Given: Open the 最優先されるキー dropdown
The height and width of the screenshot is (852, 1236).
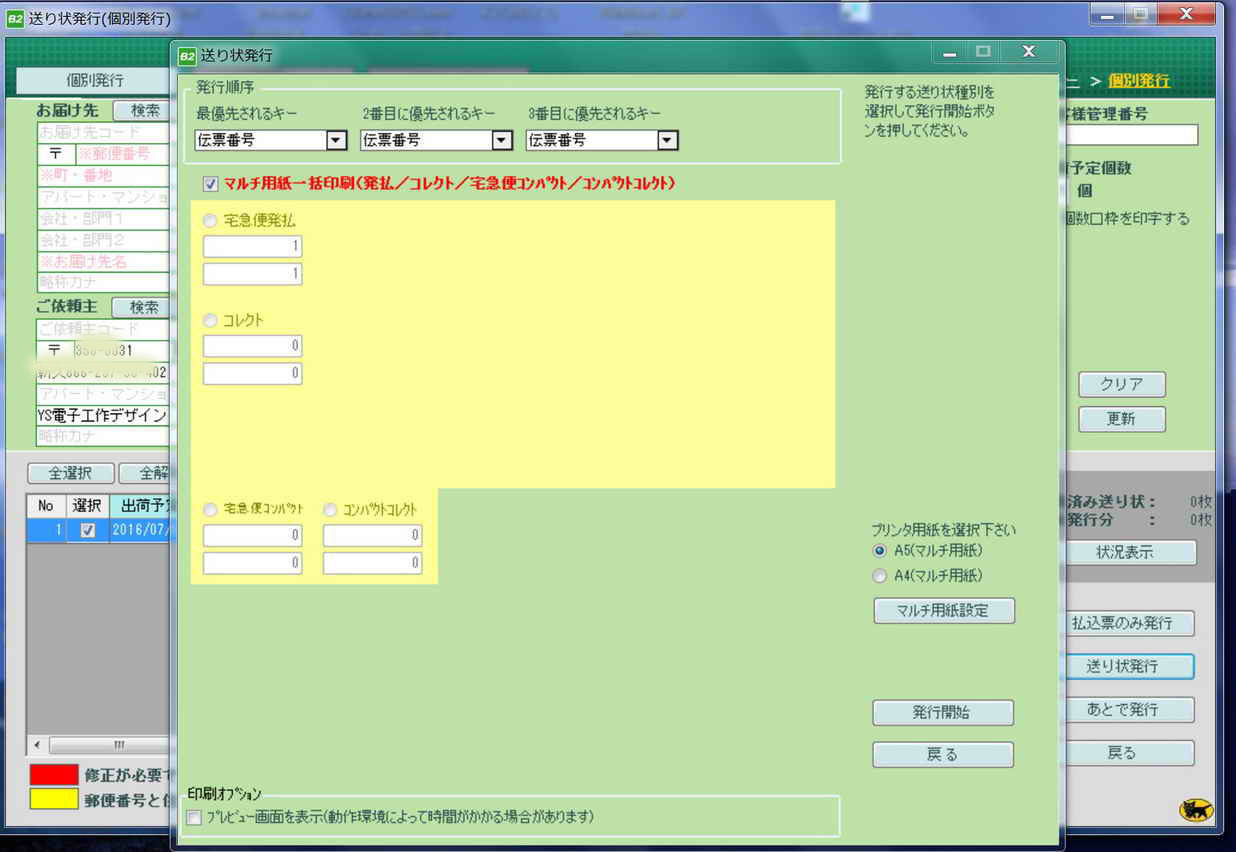Looking at the screenshot, I should pyautogui.click(x=336, y=141).
